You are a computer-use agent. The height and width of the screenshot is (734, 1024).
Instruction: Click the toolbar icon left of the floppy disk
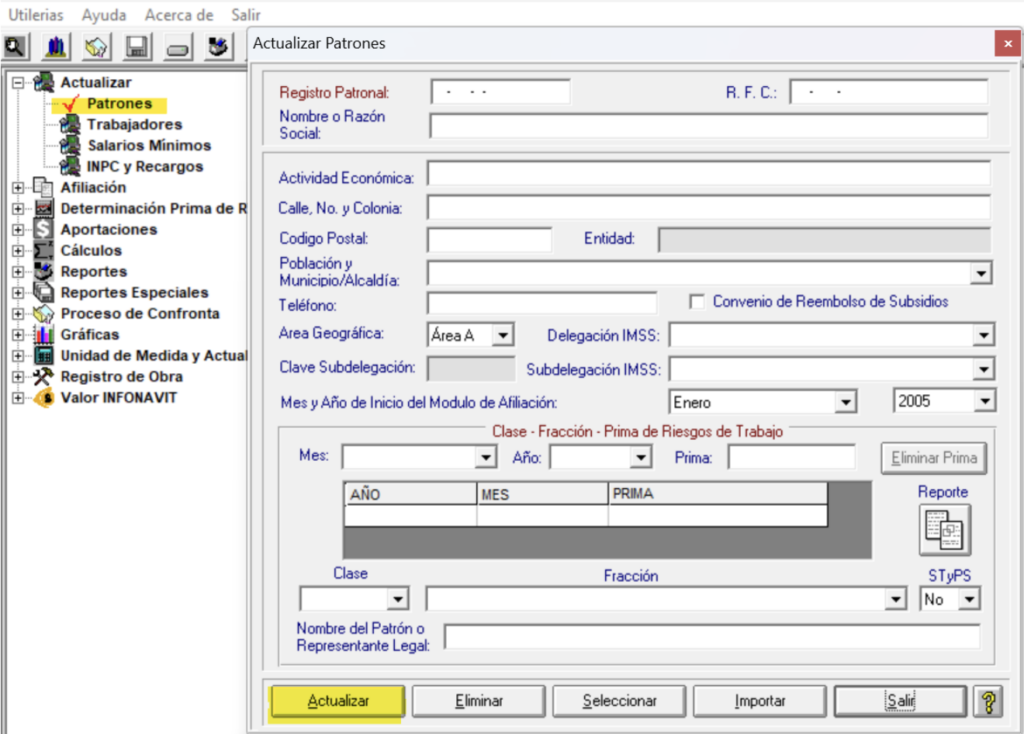click(x=97, y=46)
